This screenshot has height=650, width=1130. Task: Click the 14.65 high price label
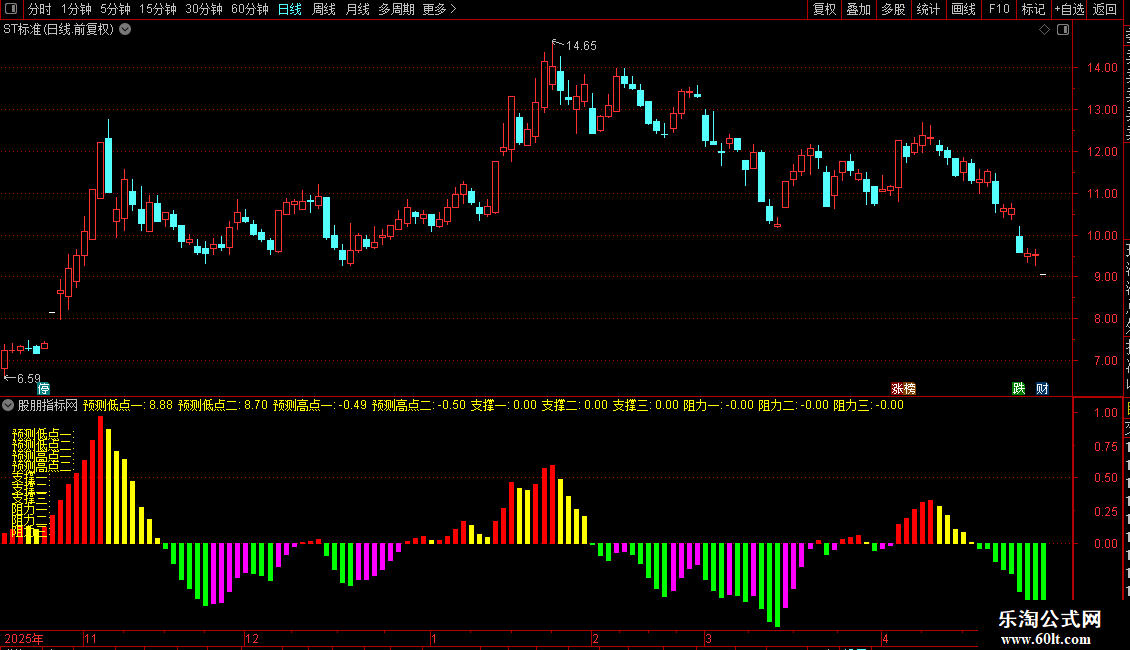pyautogui.click(x=581, y=46)
